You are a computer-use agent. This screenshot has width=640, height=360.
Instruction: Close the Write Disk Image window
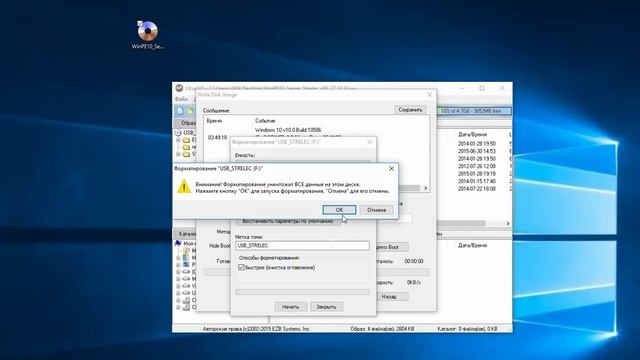pyautogui.click(x=429, y=95)
